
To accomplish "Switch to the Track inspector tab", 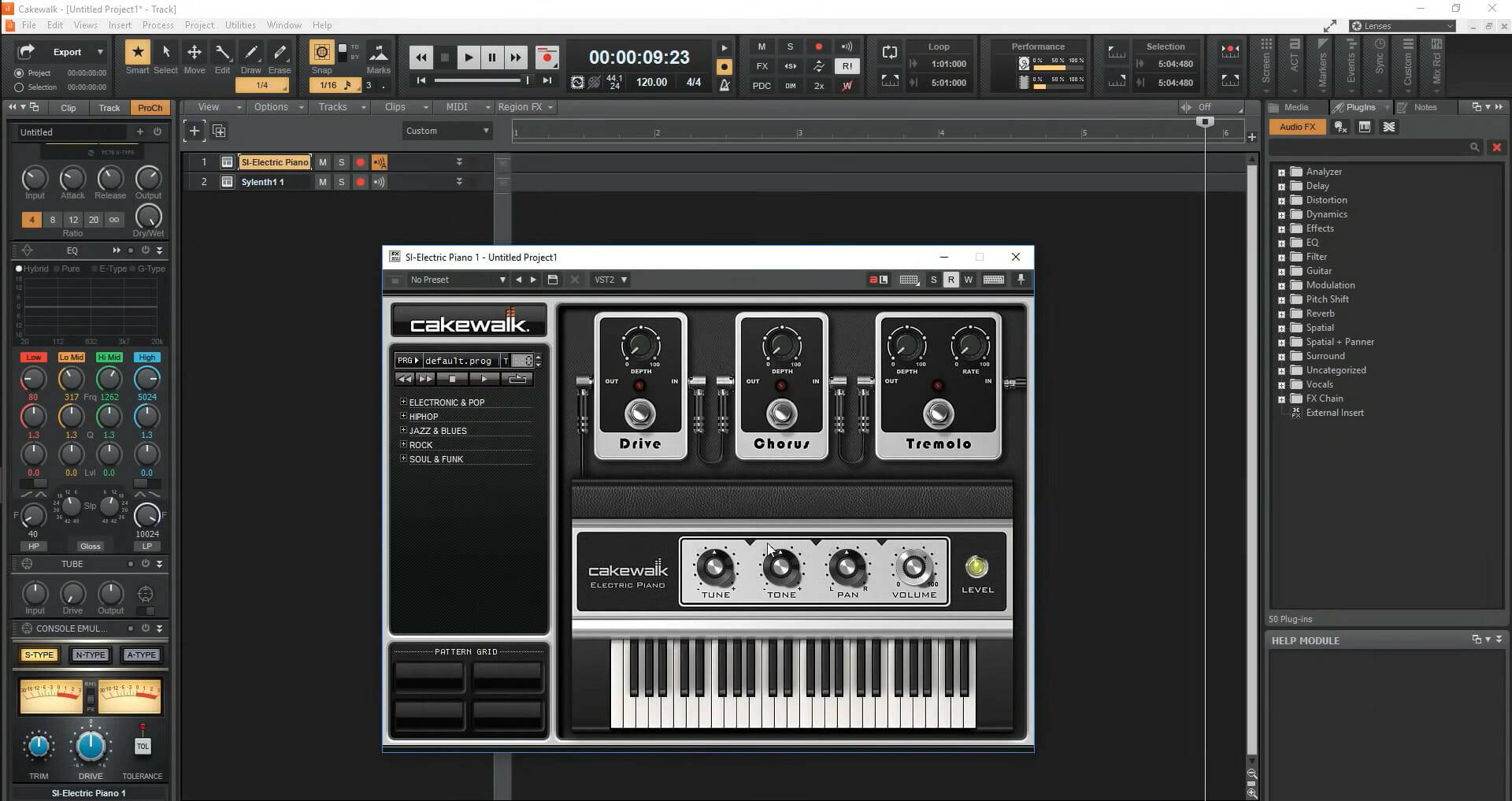I will pos(109,108).
